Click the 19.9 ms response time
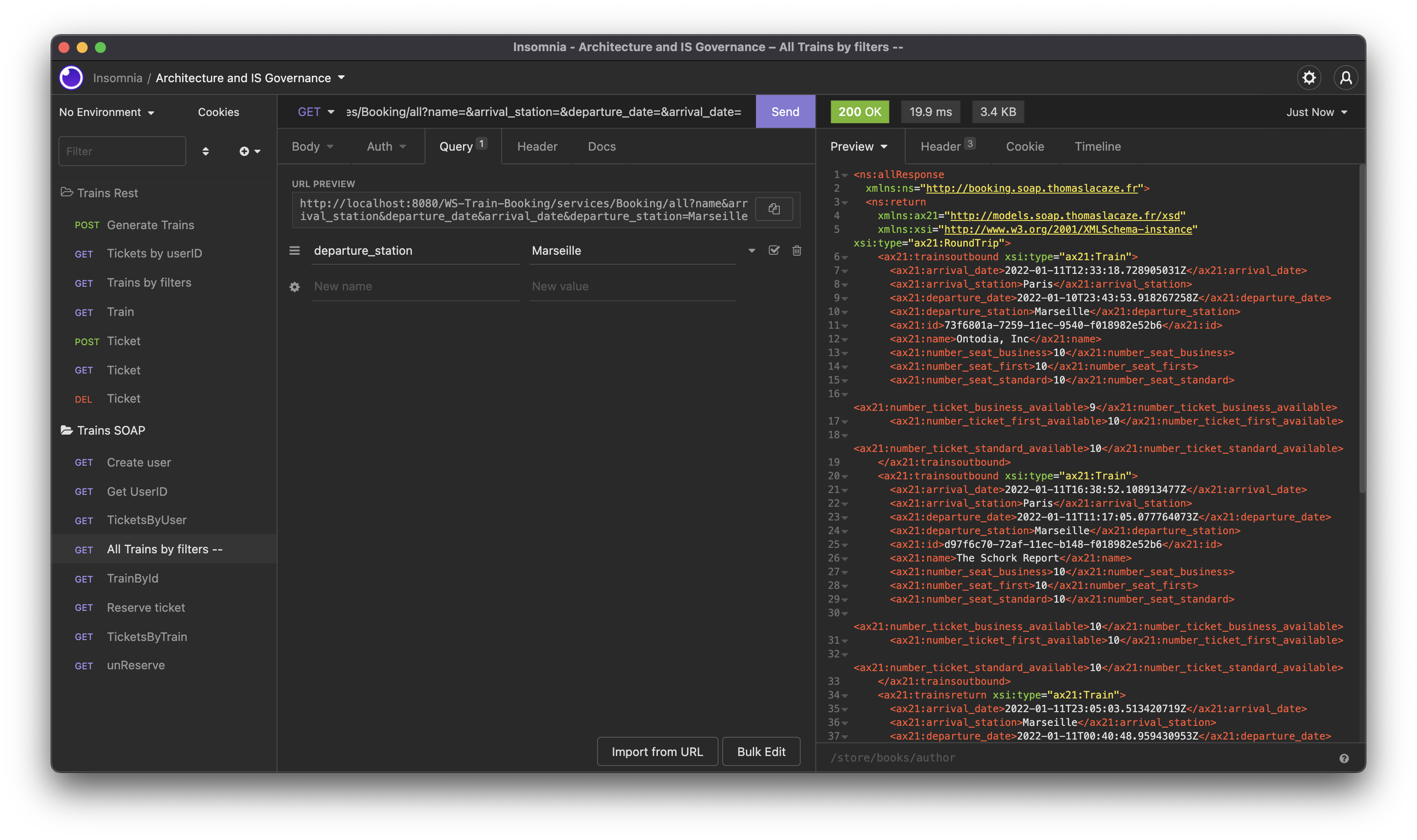Viewport: 1417px width, 840px height. coord(930,112)
